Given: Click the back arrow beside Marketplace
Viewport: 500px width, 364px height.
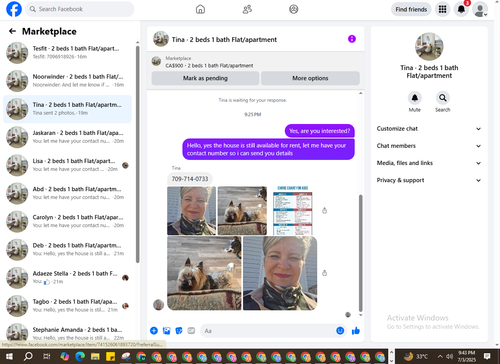Looking at the screenshot, I should pyautogui.click(x=12, y=31).
